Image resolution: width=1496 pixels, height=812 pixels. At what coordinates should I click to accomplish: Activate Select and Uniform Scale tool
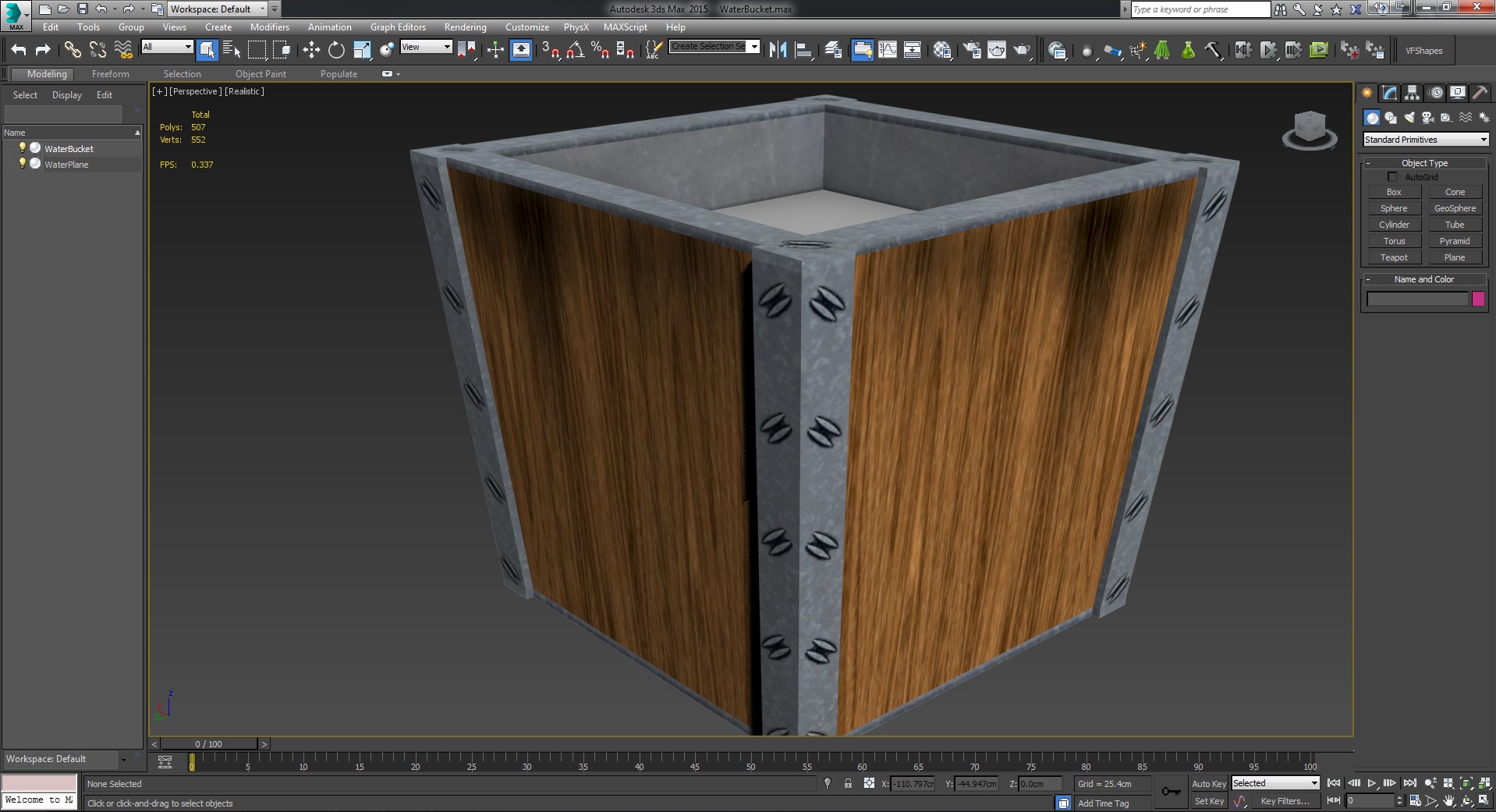click(362, 50)
